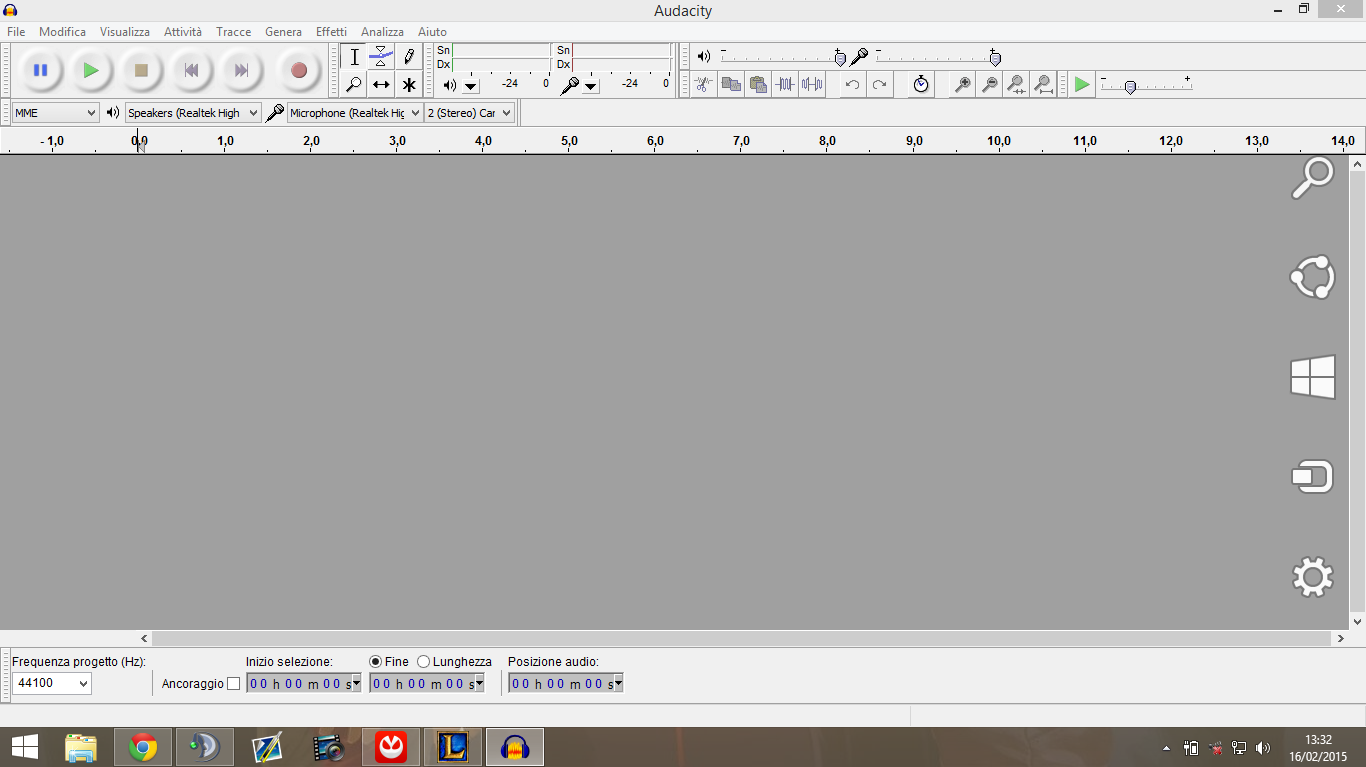Skip to the start of the project
Viewport: 1366px width, 767px height.
pos(191,70)
